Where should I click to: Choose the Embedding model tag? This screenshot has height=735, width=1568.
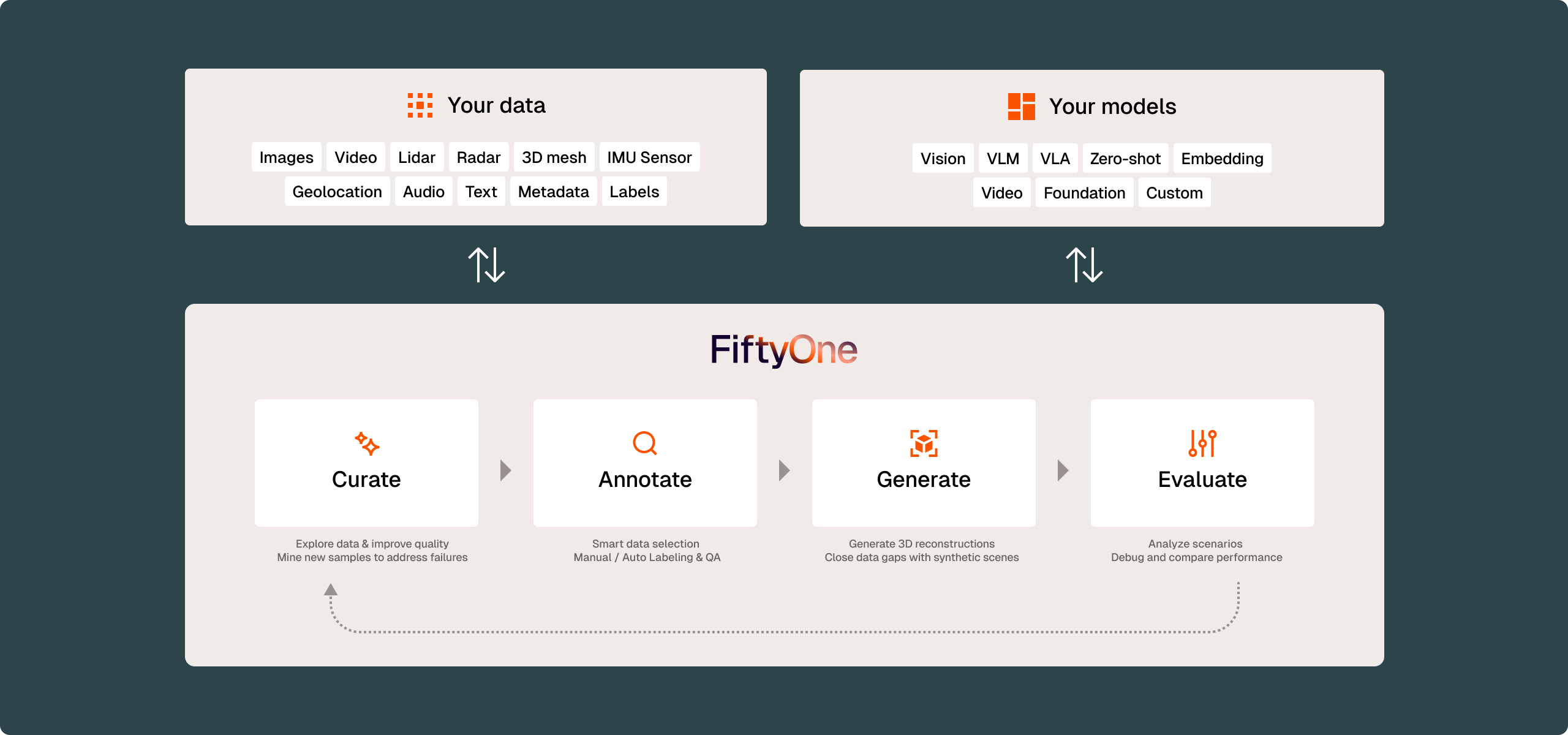click(1222, 159)
